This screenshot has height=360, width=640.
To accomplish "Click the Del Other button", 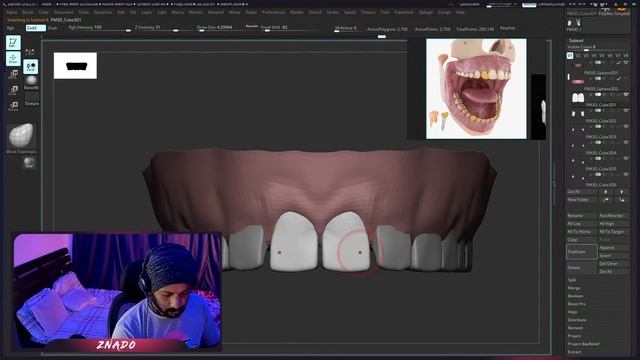I will (614, 264).
